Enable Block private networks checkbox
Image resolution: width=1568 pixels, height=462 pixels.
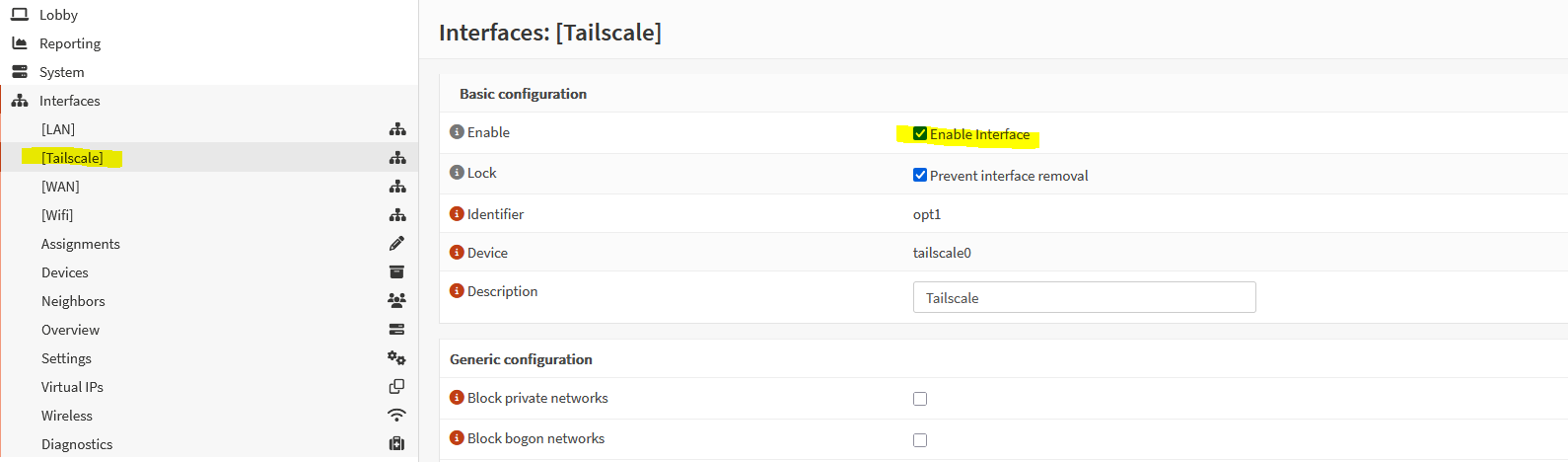coord(920,399)
